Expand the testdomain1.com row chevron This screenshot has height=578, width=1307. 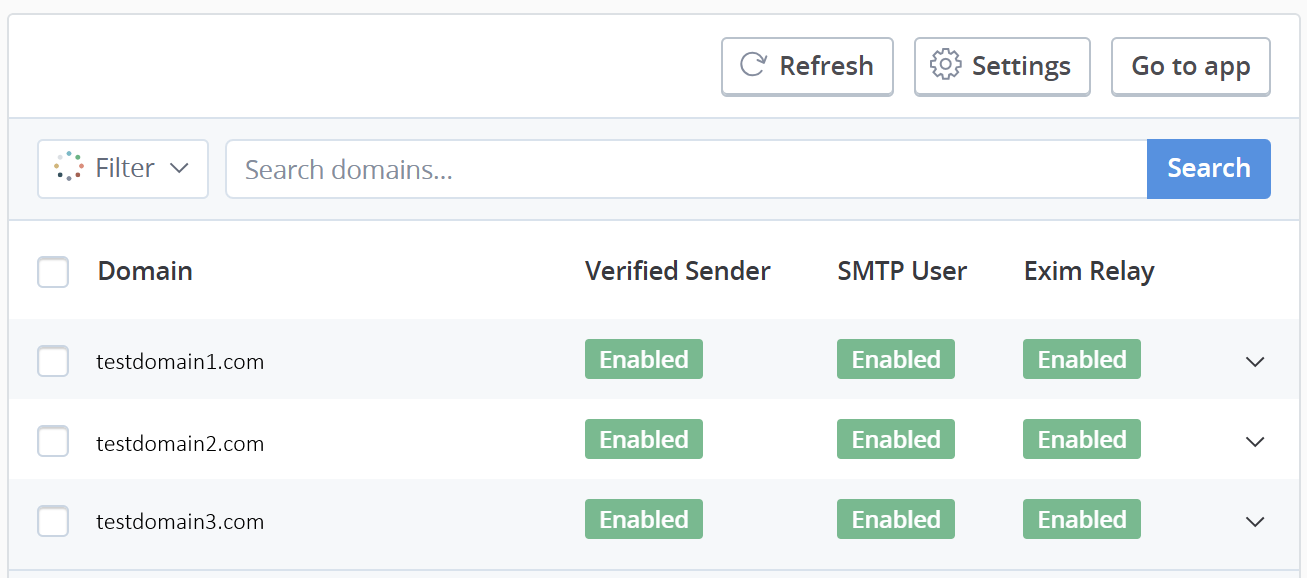[1255, 362]
